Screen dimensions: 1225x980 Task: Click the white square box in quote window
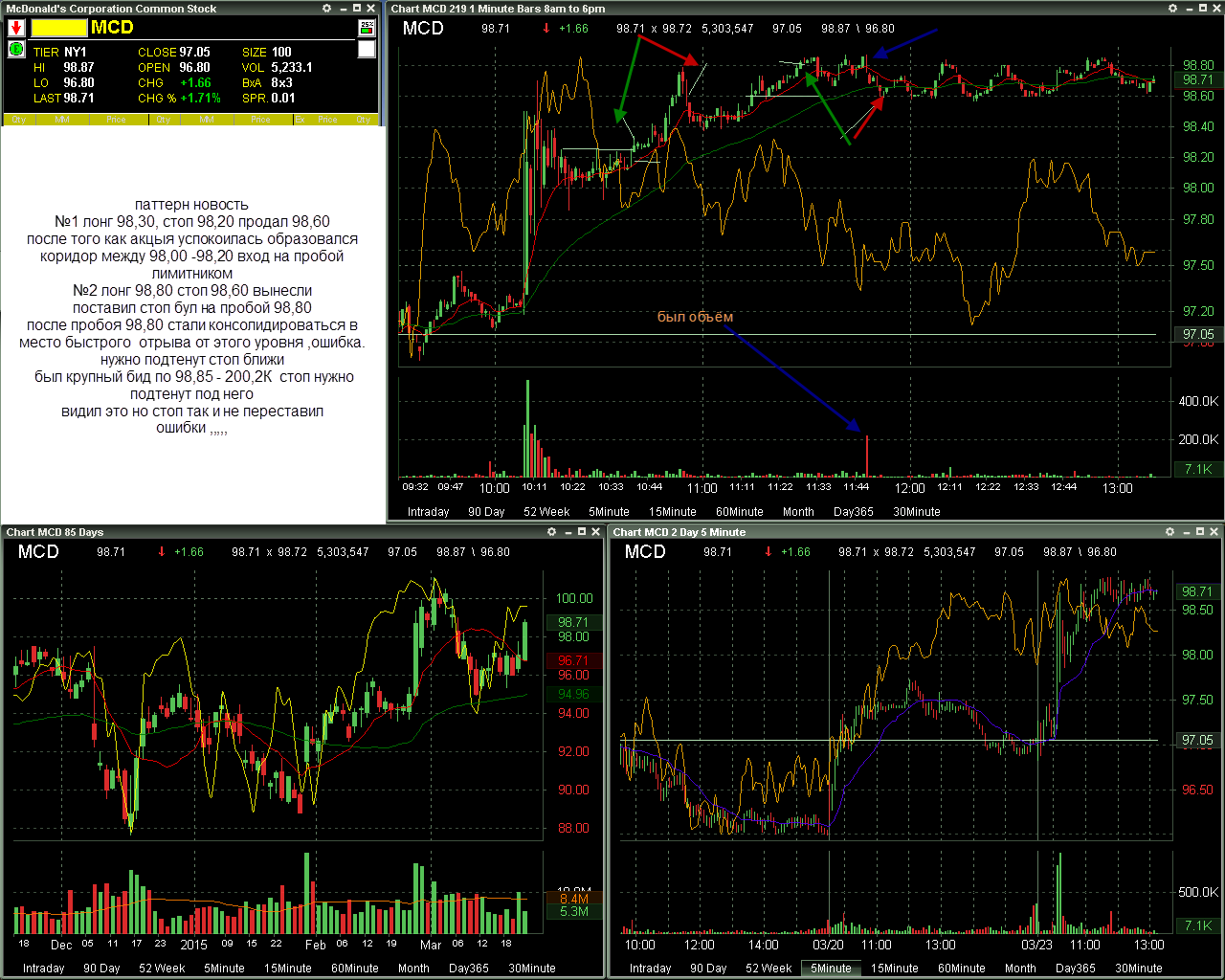(367, 49)
